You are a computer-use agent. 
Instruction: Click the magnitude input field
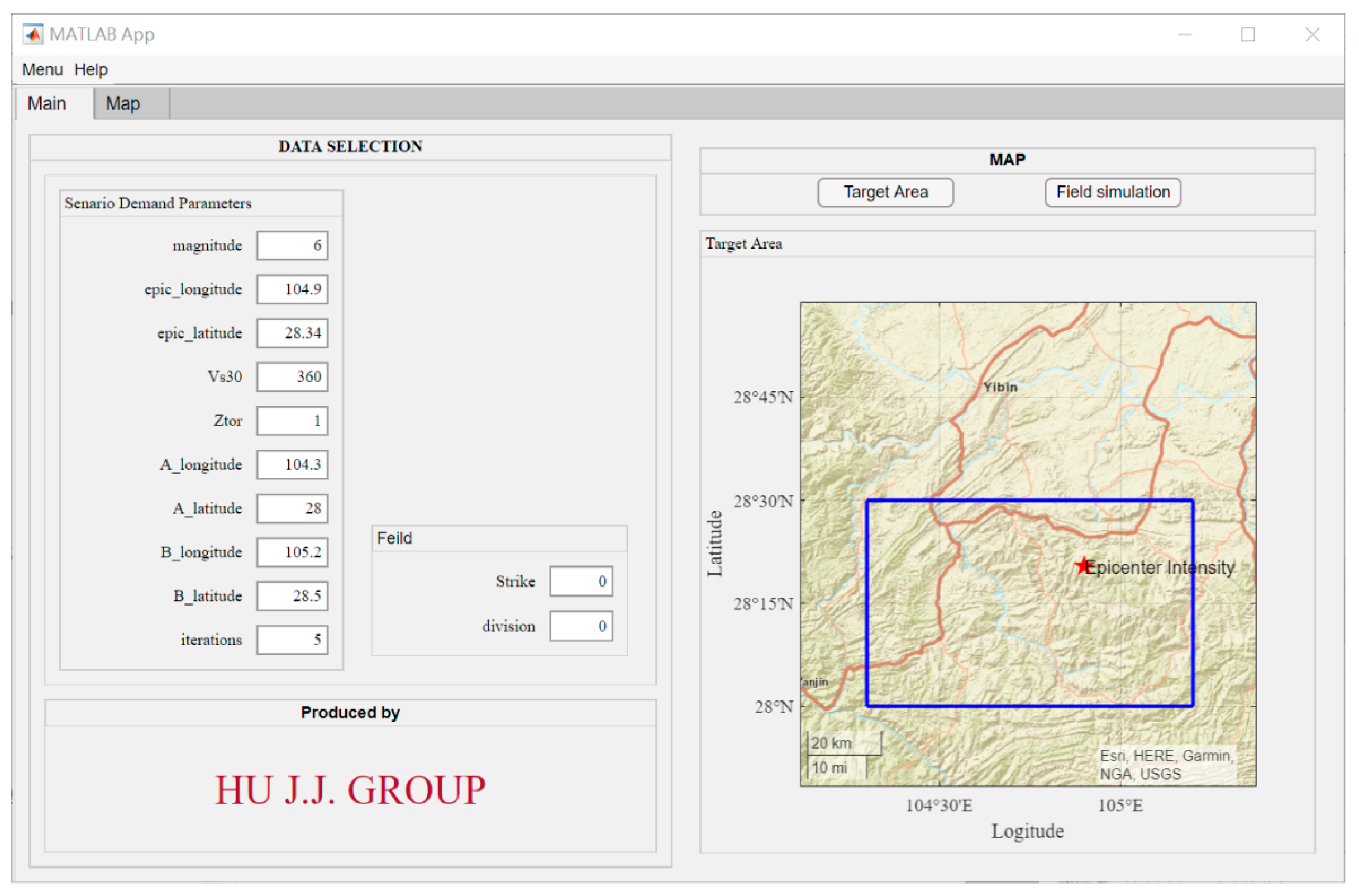click(x=292, y=246)
